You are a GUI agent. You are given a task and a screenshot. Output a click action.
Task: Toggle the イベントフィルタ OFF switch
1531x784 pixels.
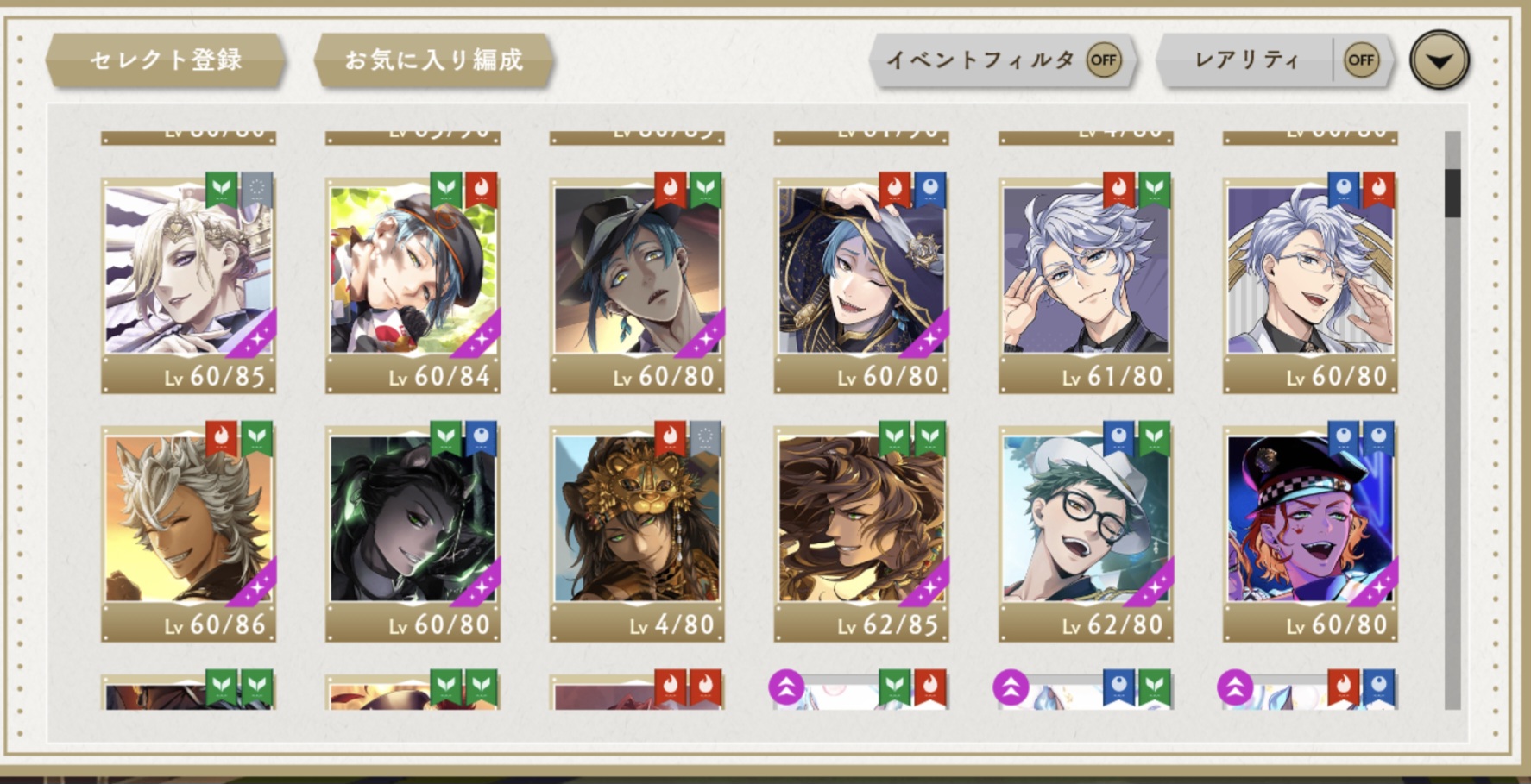point(1103,60)
